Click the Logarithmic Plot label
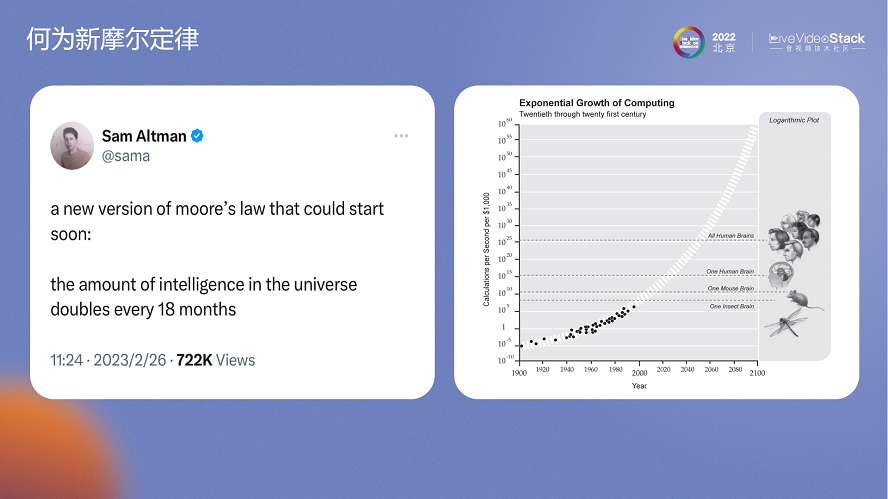The height and width of the screenshot is (499, 888). tap(794, 119)
